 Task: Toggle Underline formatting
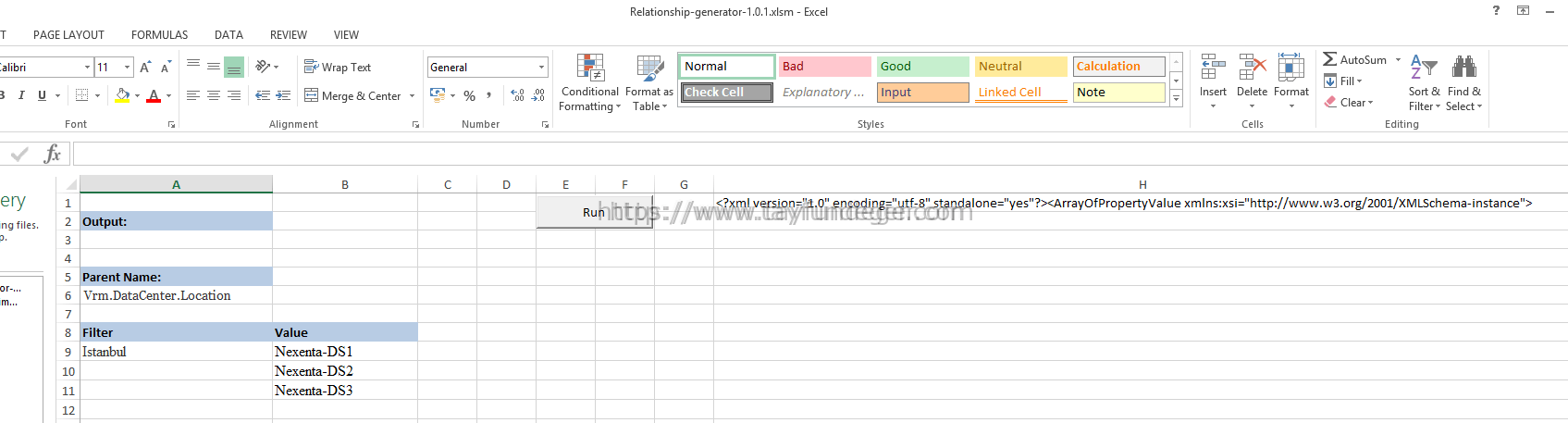[42, 95]
